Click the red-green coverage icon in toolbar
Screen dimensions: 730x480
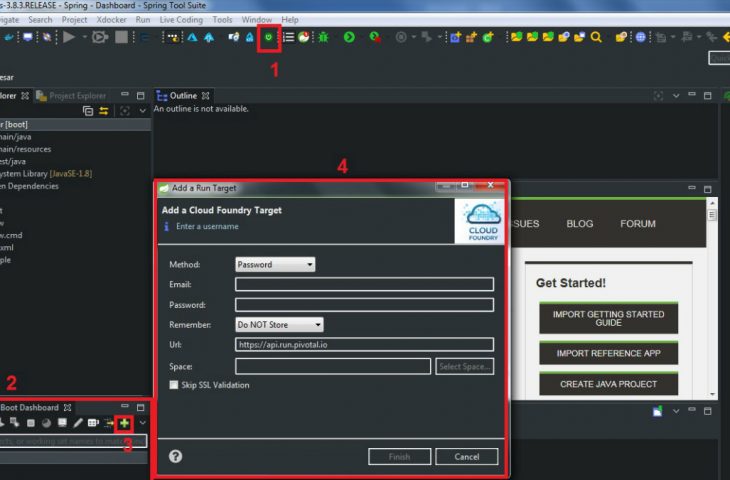click(x=304, y=37)
